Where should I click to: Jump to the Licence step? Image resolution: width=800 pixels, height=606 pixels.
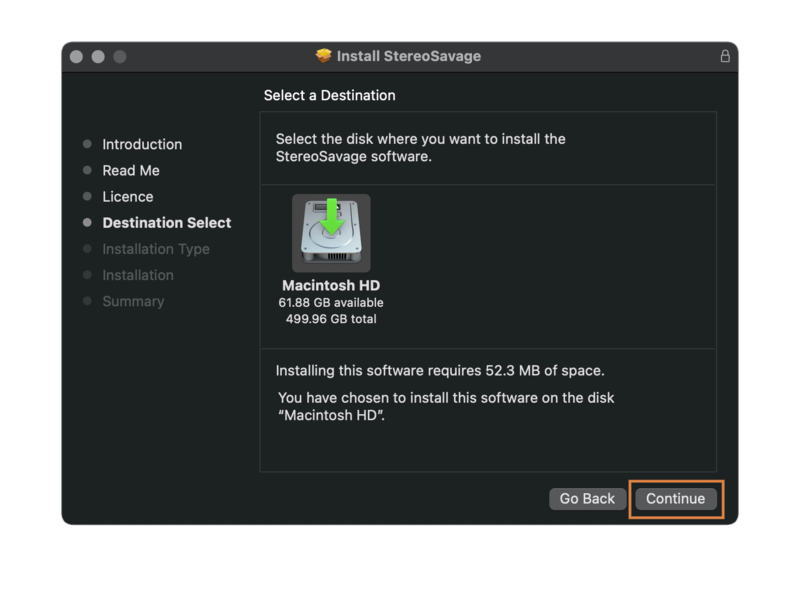[127, 196]
